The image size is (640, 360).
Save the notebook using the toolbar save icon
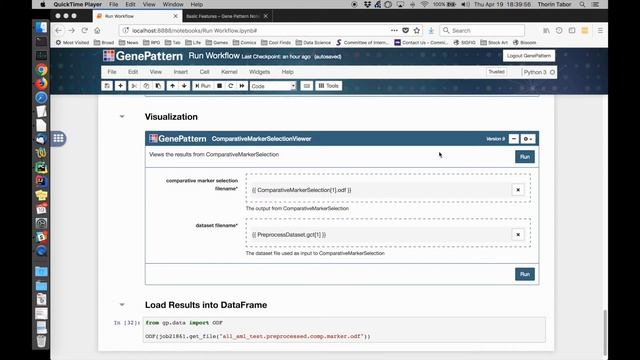tap(107, 86)
